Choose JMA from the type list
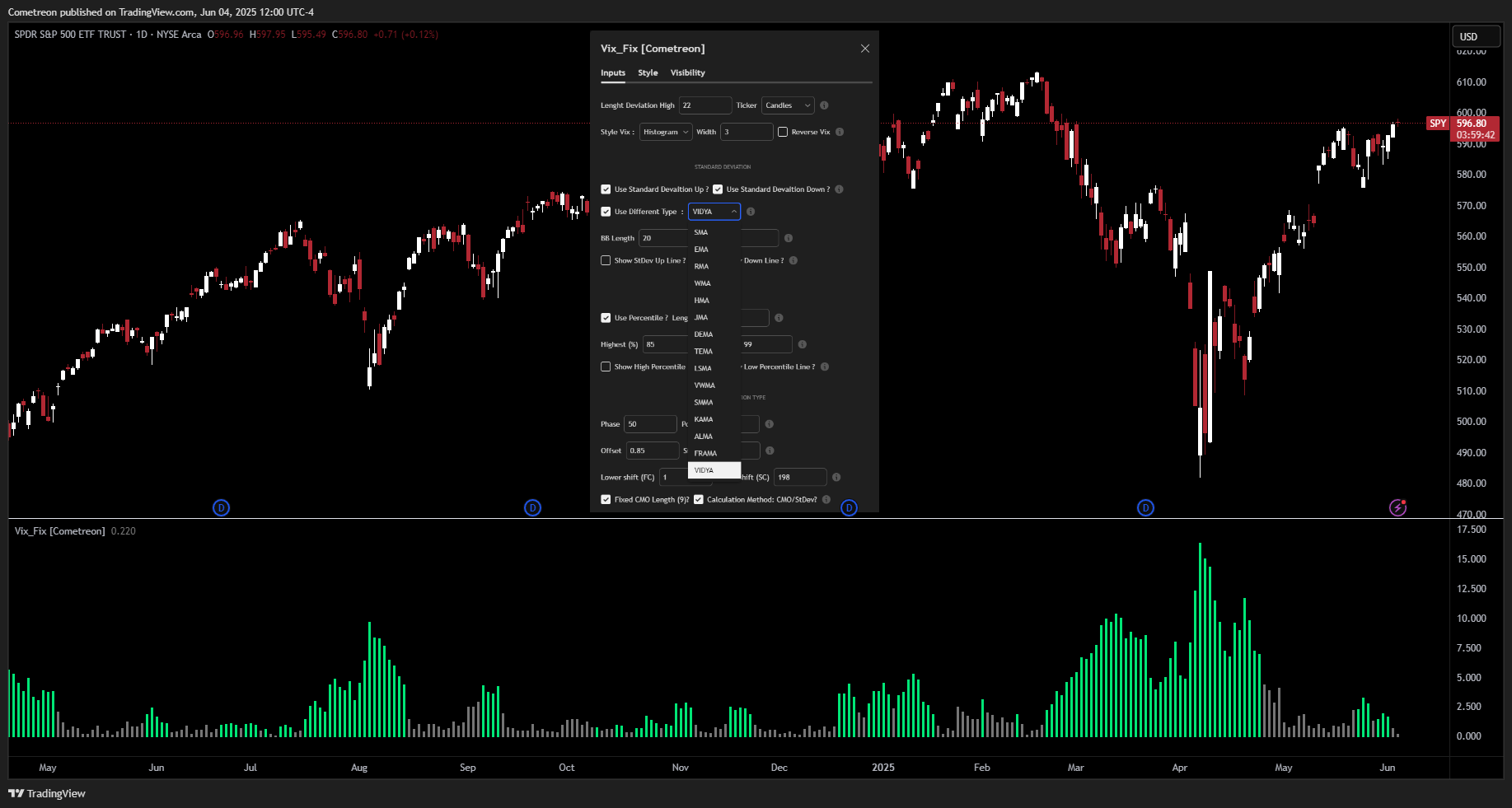This screenshot has width=1512, height=808. (x=714, y=317)
